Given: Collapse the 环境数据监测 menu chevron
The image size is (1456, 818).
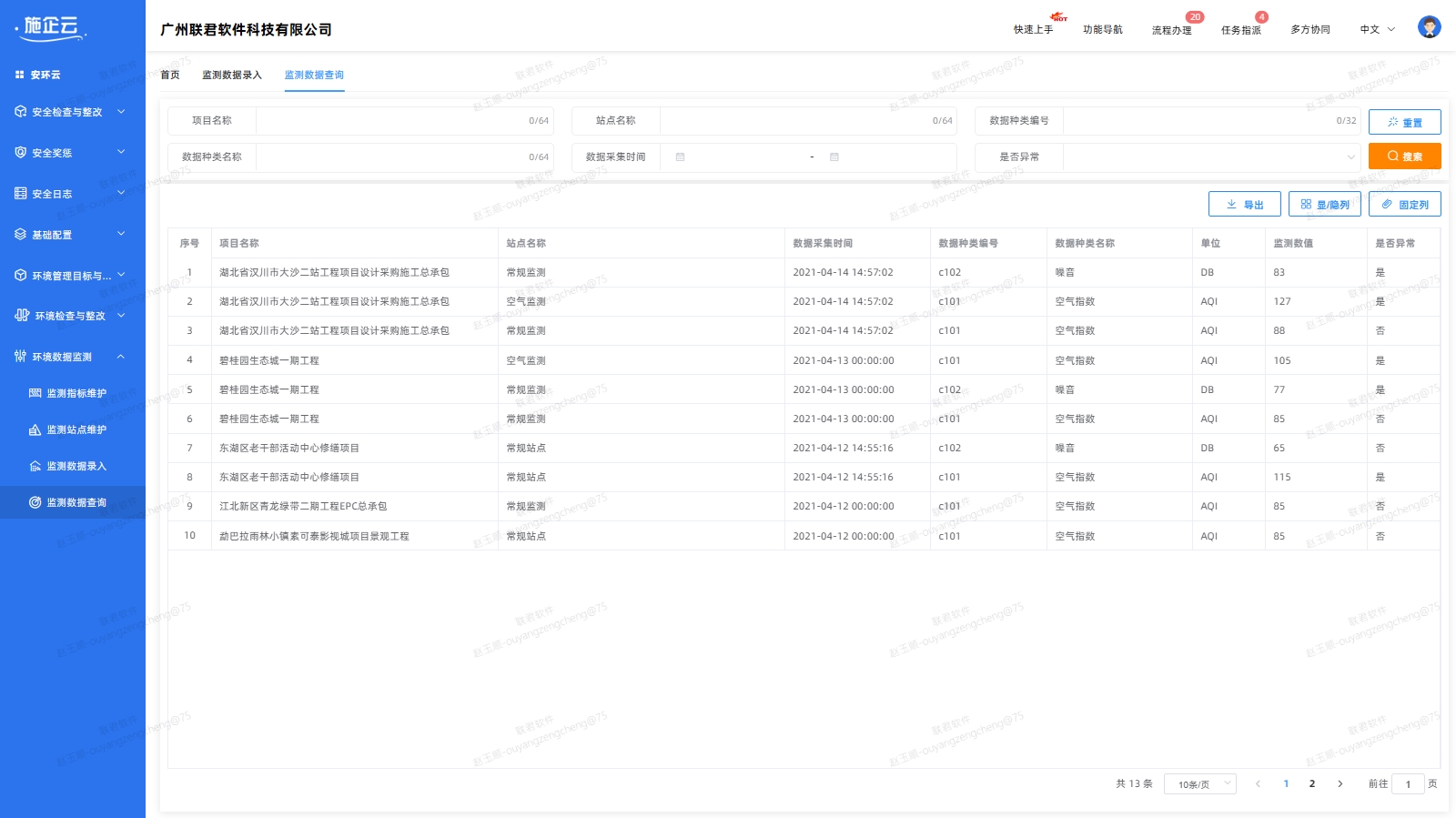Looking at the screenshot, I should (x=121, y=357).
